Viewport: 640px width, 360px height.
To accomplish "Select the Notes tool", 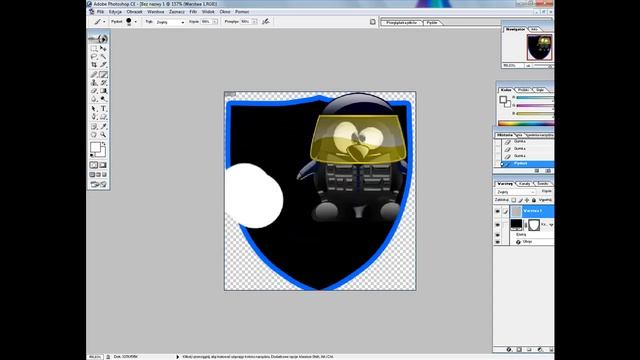I will pos(94,127).
